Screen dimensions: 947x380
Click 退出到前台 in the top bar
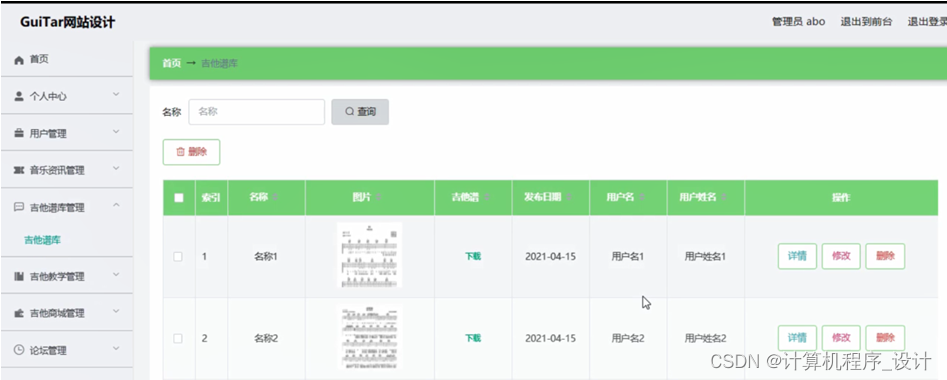(x=866, y=22)
